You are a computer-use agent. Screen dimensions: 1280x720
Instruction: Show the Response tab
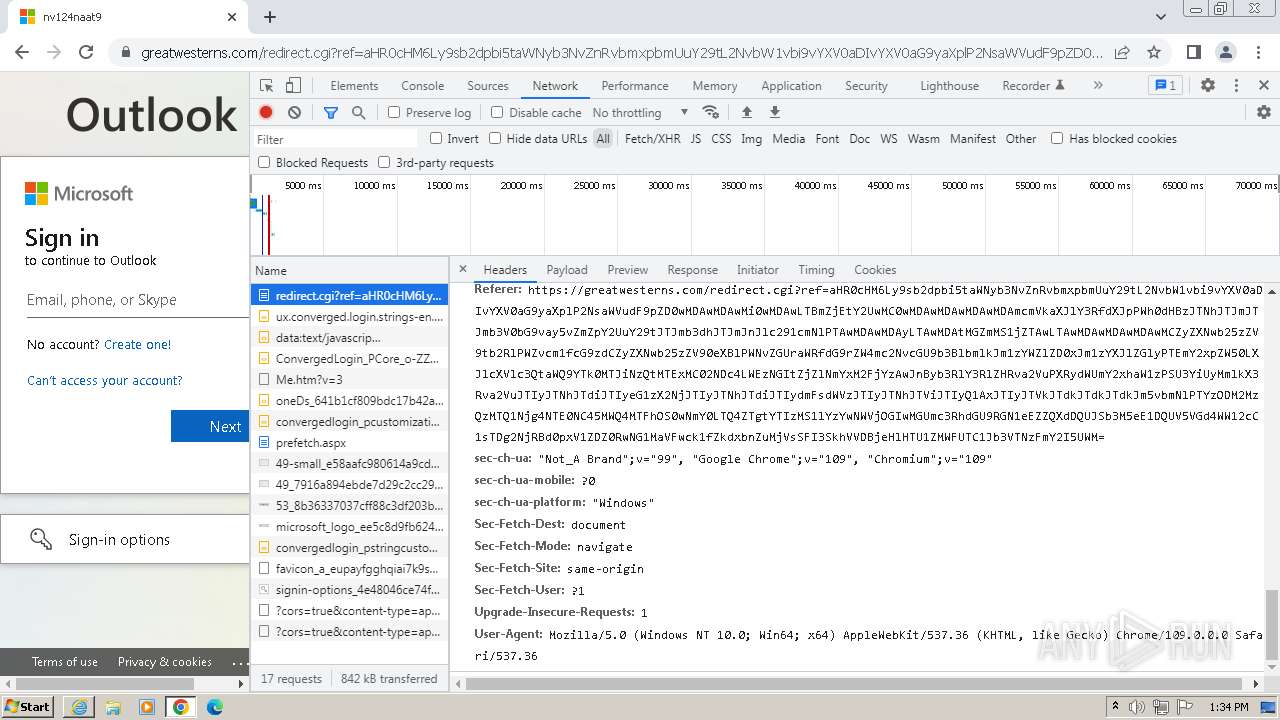(x=692, y=270)
